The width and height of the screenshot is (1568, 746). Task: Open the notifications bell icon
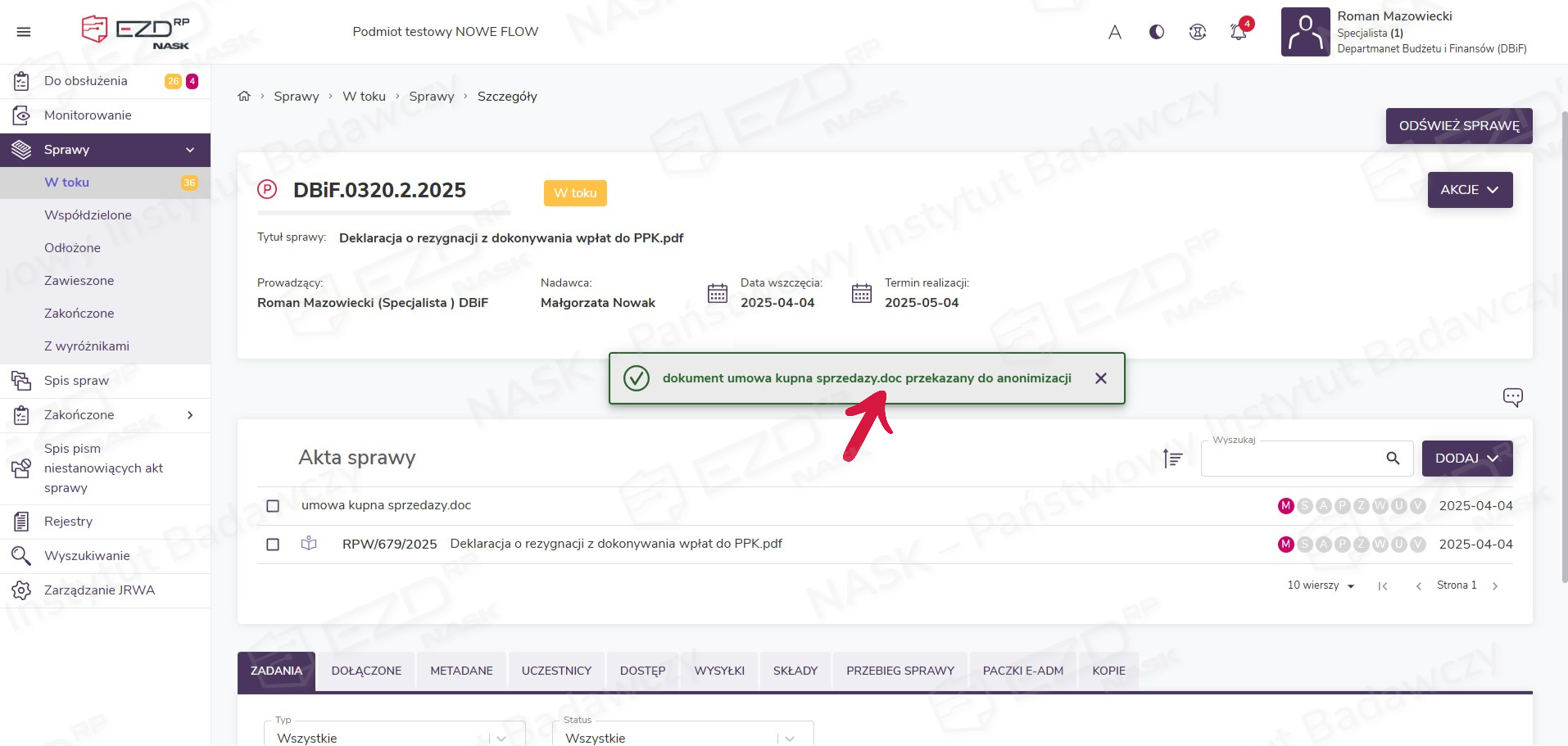click(1238, 32)
